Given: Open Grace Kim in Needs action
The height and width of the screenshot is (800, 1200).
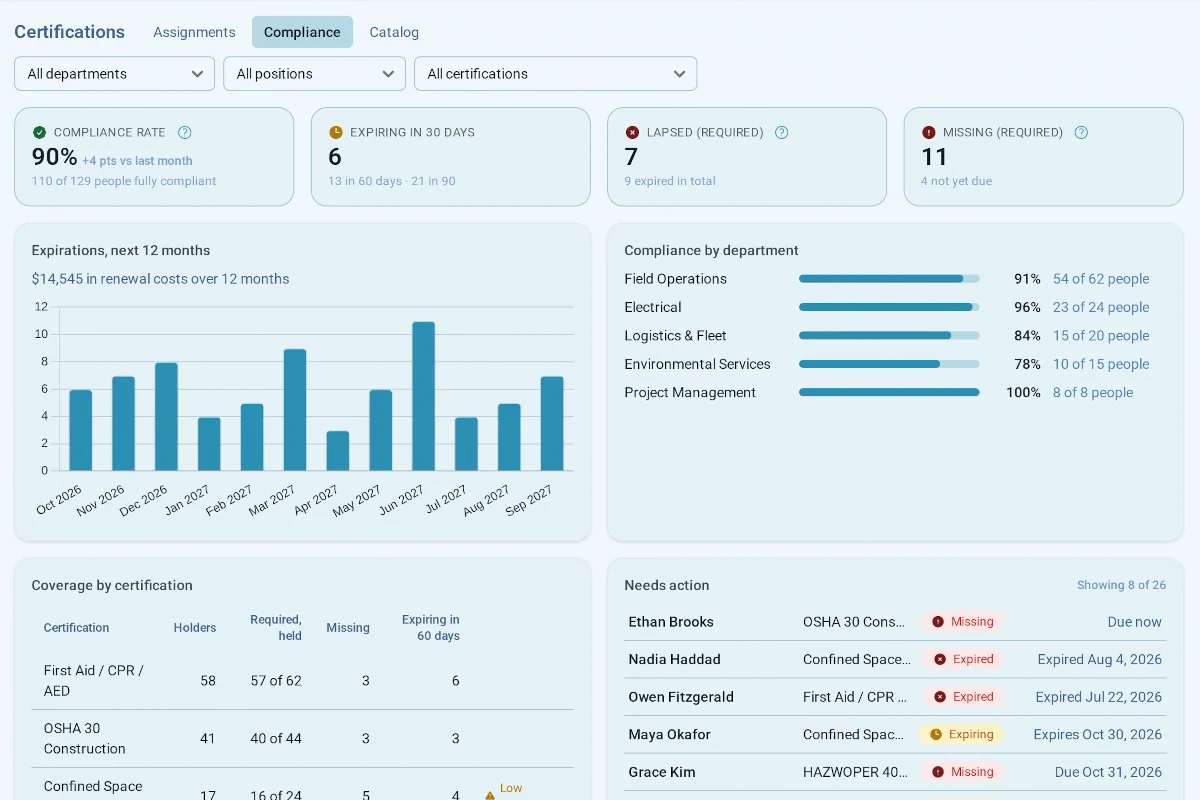Looking at the screenshot, I should (895, 772).
